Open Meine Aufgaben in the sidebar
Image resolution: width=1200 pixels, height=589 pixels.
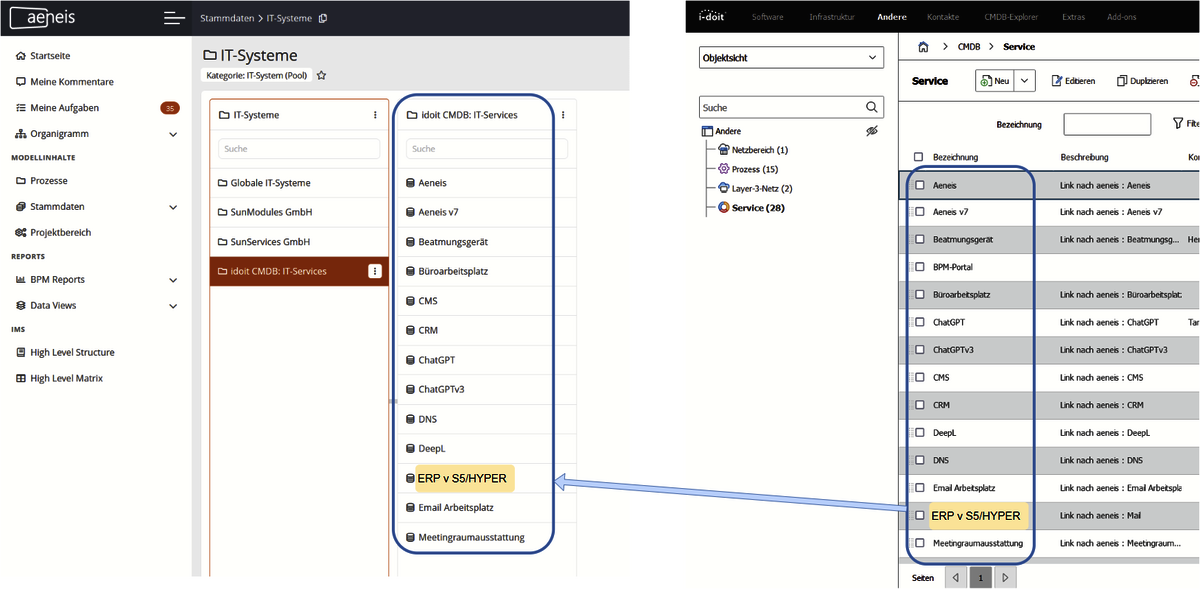click(x=64, y=108)
